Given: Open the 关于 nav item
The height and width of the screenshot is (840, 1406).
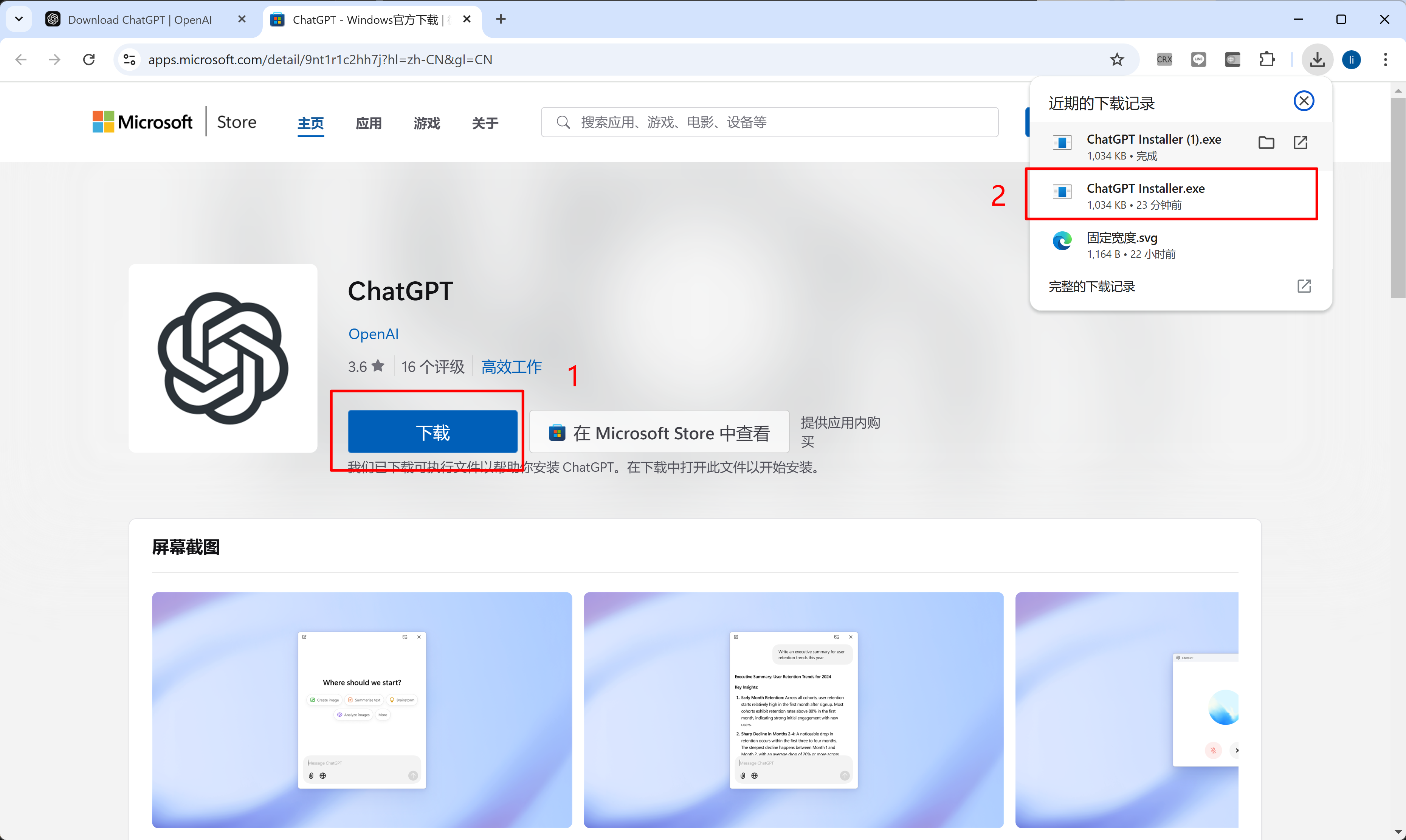Looking at the screenshot, I should point(485,123).
